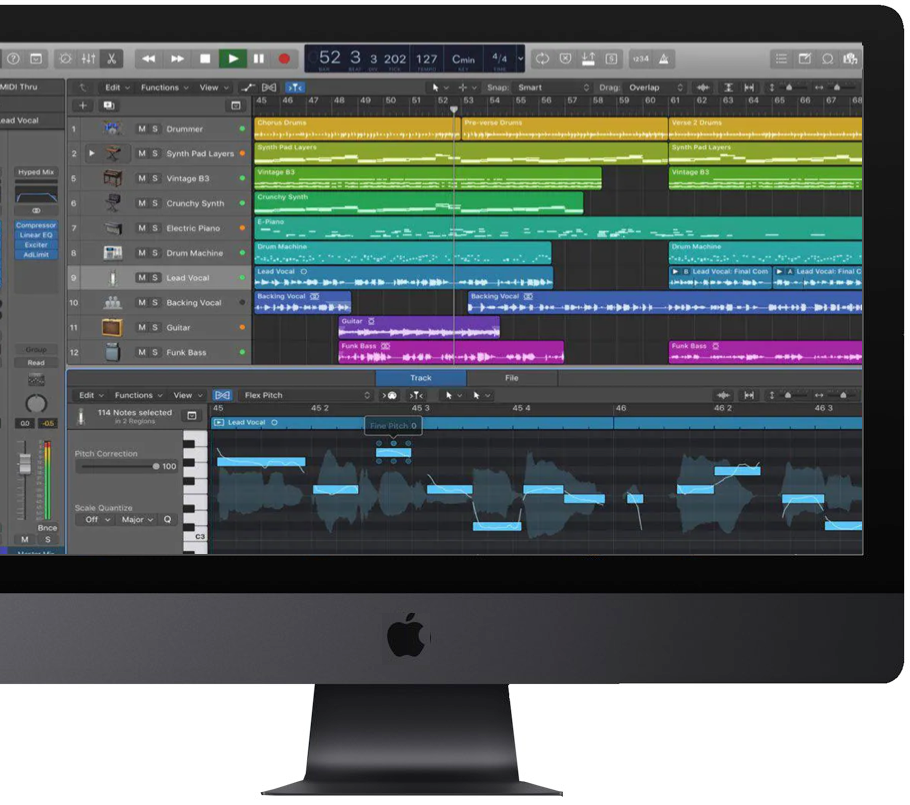Click the 1234 count-in icon
The height and width of the screenshot is (805, 910).
pos(640,58)
